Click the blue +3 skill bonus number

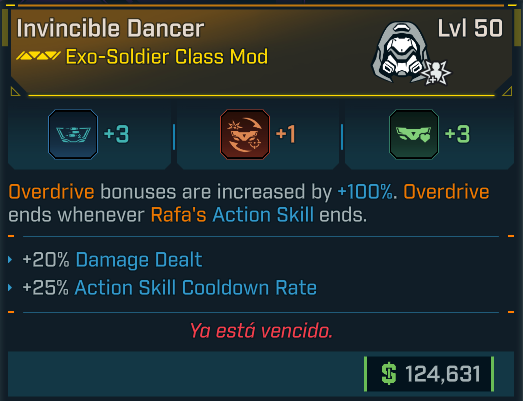click(x=116, y=134)
